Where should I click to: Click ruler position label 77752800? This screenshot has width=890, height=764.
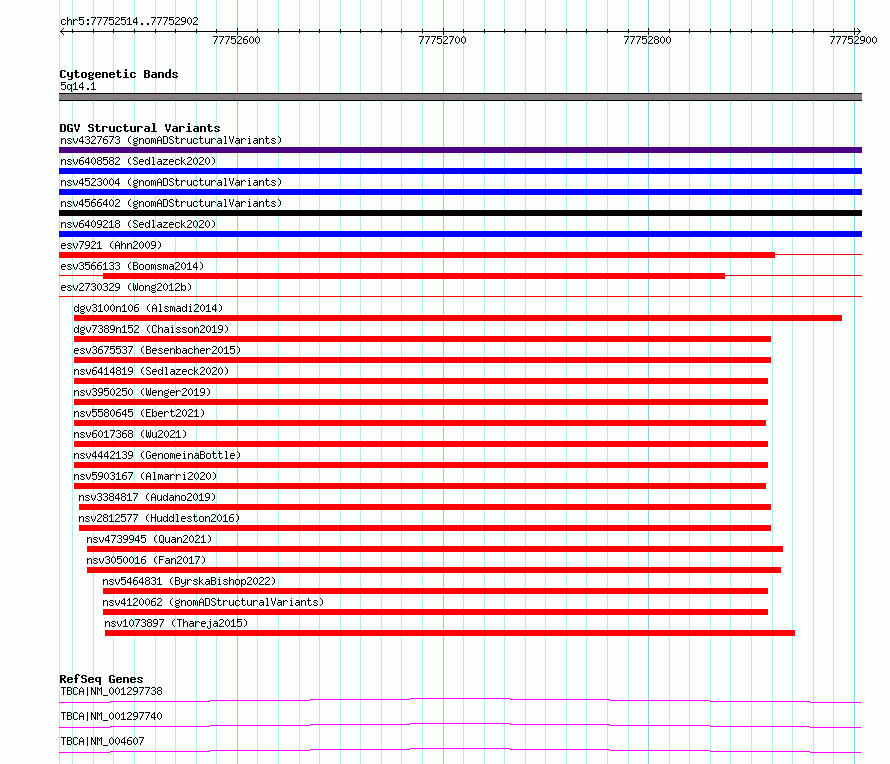(x=647, y=40)
